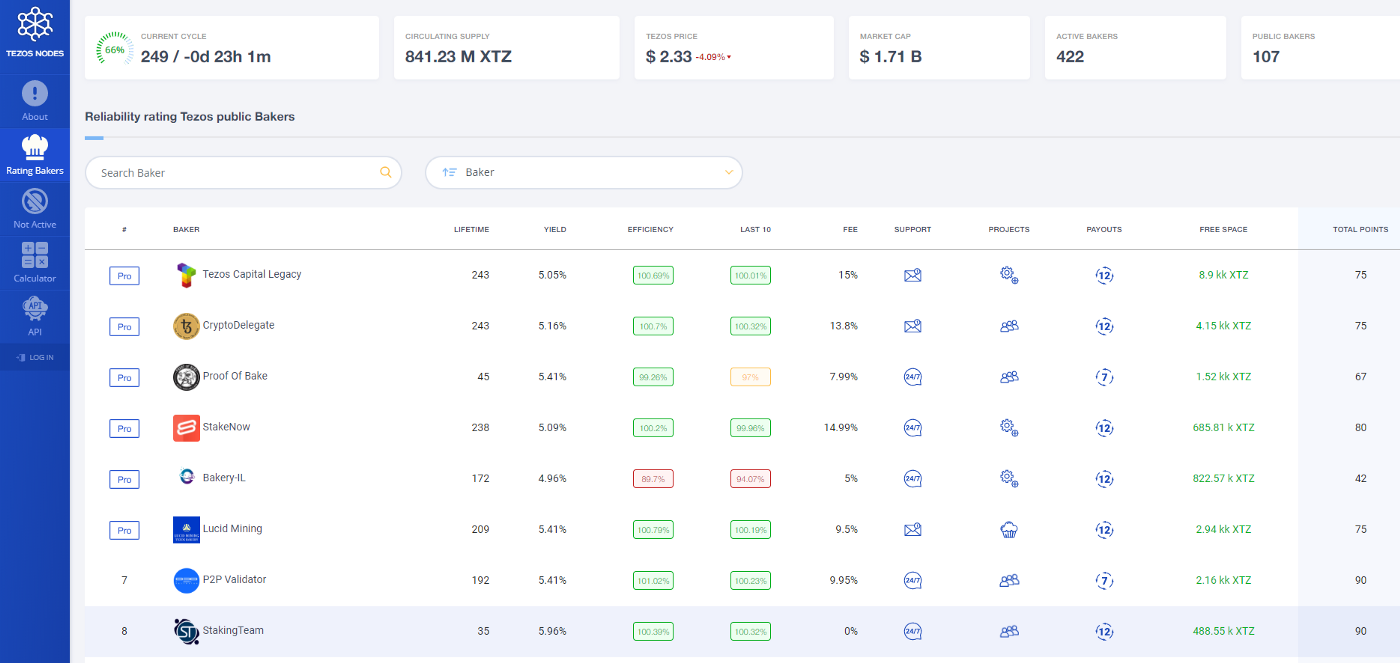The image size is (1400, 663).
Task: Click StakingTeam logo icon
Action: coord(186,632)
